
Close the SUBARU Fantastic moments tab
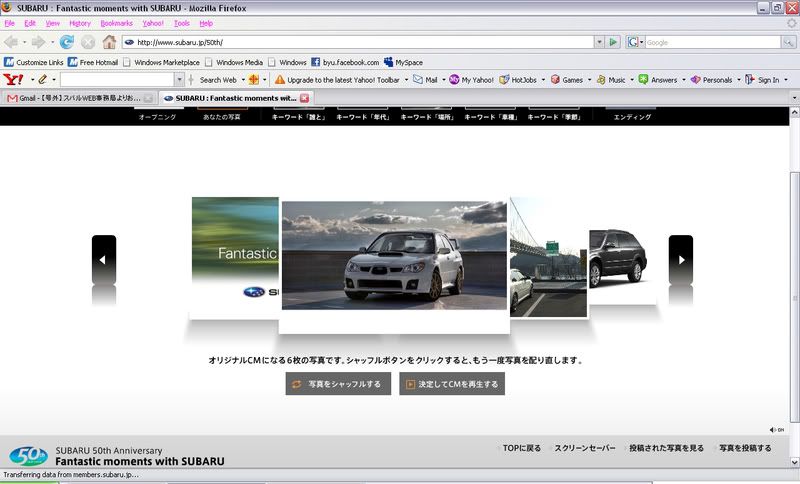click(305, 98)
